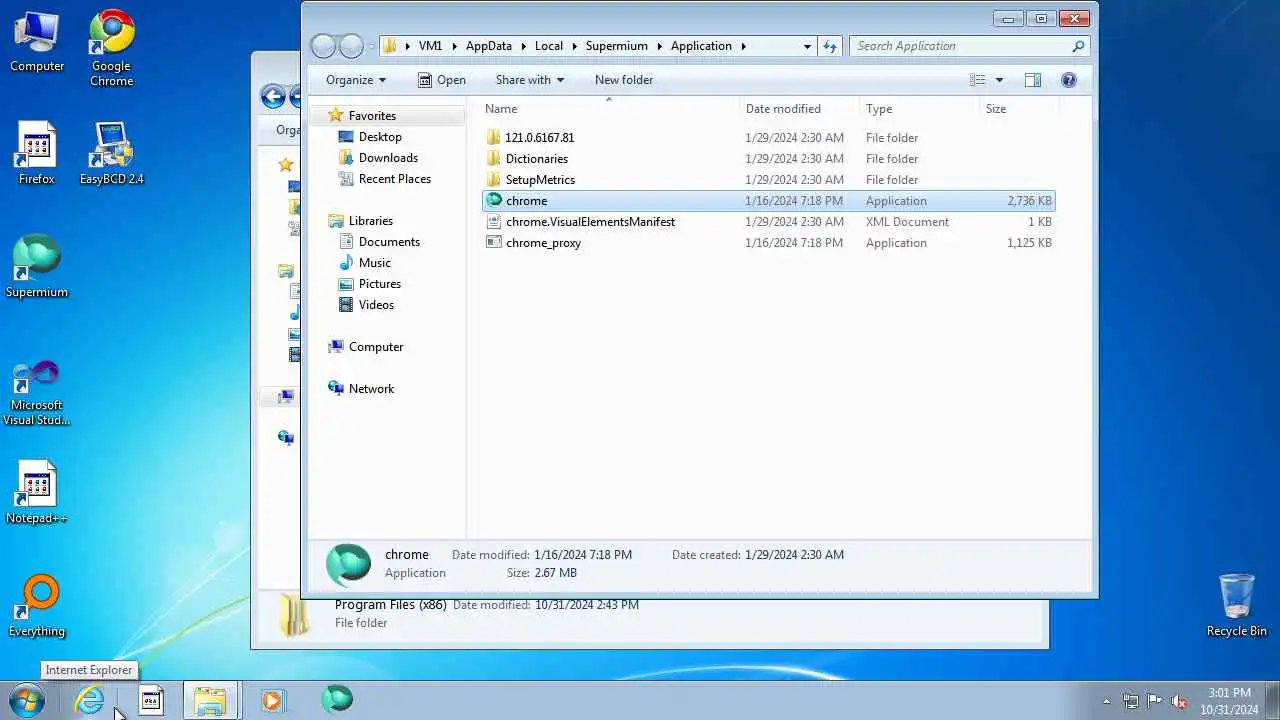Click the taskbar clock and date

[1229, 701]
